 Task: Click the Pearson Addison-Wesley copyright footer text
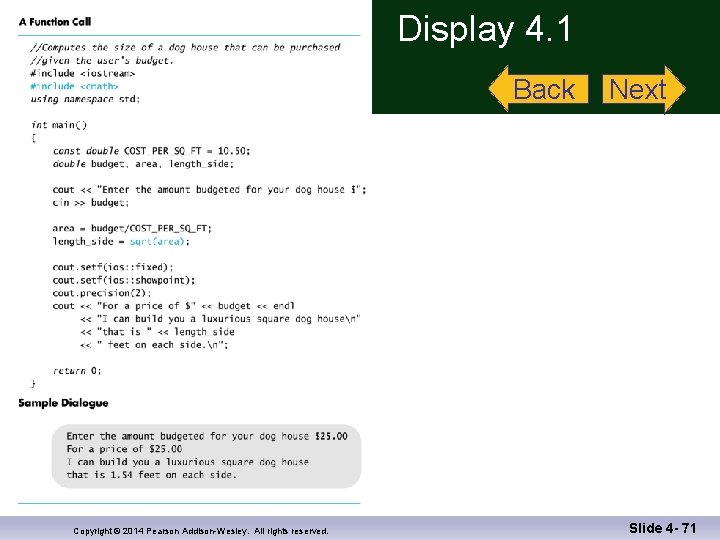201,531
